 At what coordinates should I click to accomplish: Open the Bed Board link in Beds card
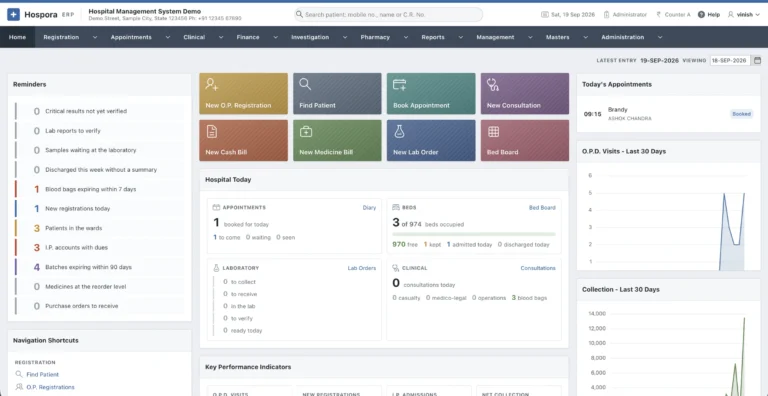542,208
